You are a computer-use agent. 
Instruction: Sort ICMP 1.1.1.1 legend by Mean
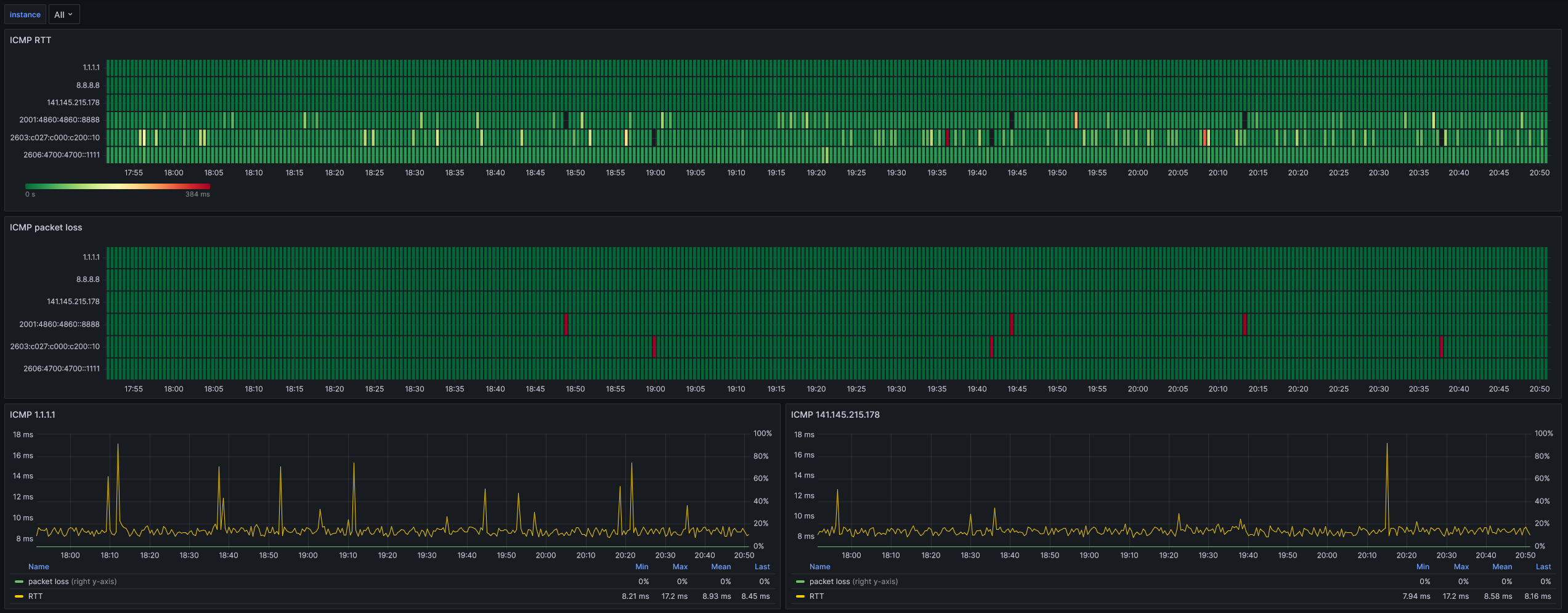pos(721,567)
